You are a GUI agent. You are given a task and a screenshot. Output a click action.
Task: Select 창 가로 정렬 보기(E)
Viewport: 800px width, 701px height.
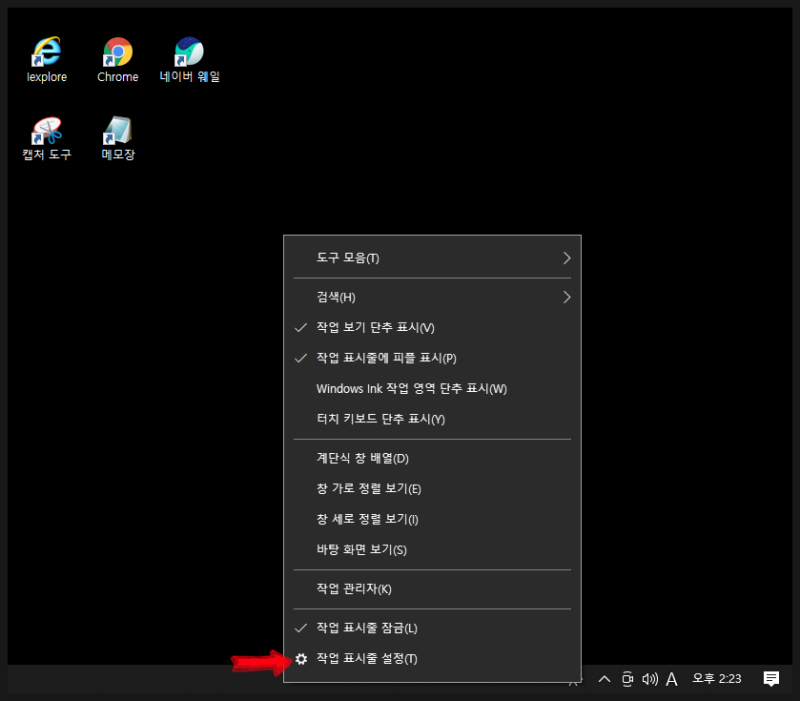pos(432,489)
